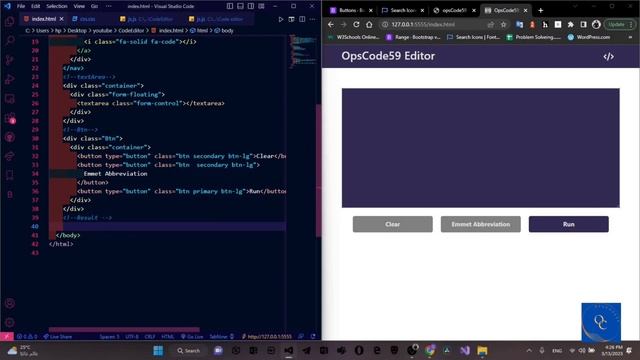Close the active OpsCode59 browser tab
This screenshot has width=640, height=360.
526,11
